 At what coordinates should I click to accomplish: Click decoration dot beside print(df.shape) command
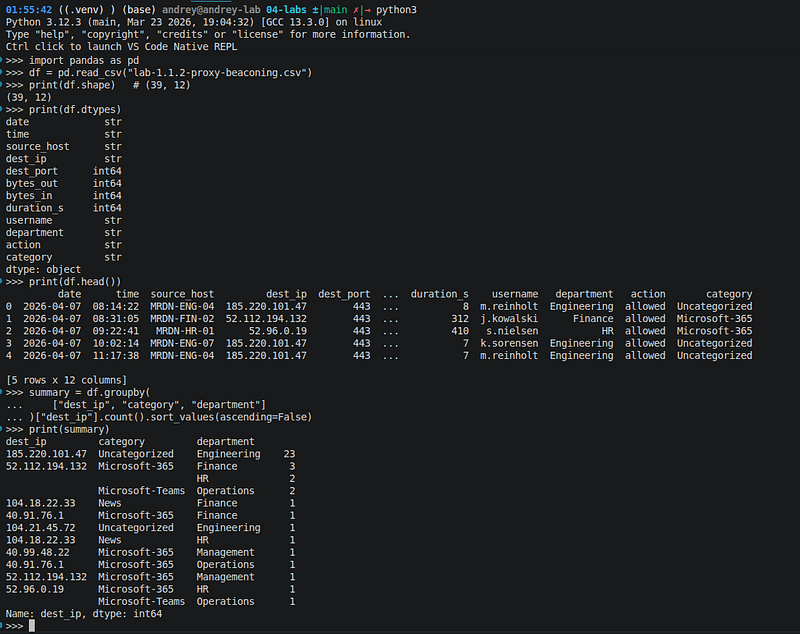pos(1,85)
